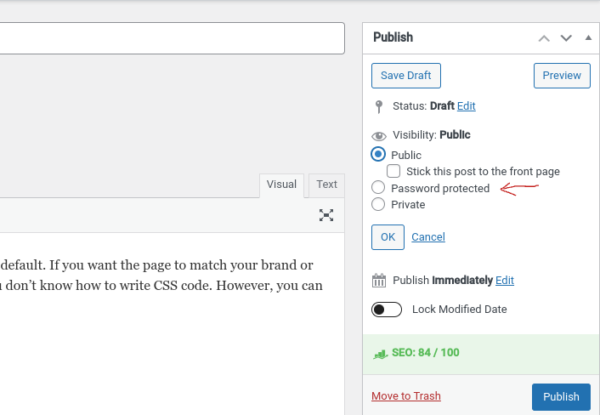
Task: Click the distraction-free writing mode icon
Action: click(326, 215)
